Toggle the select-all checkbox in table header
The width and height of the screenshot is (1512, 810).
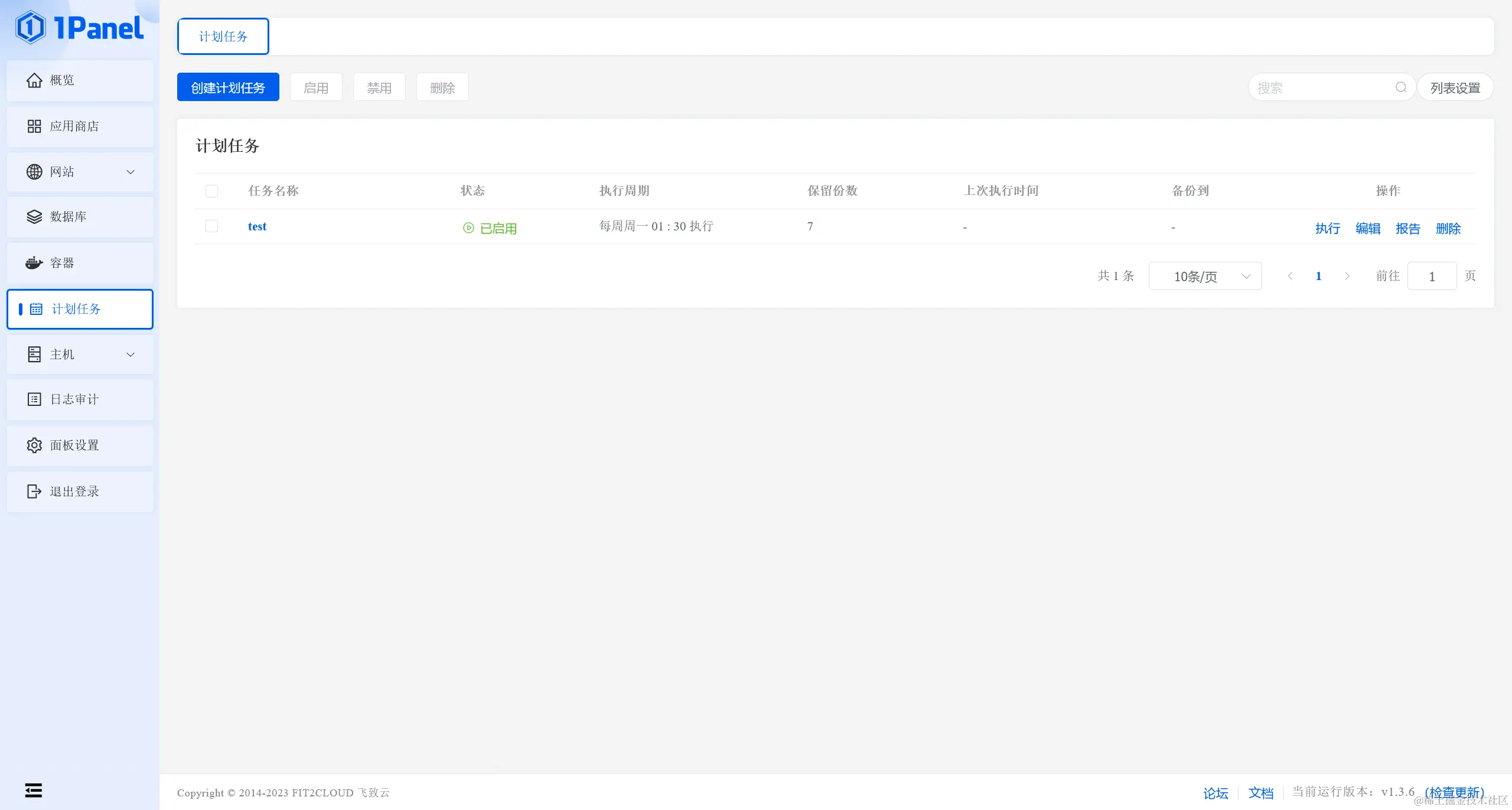(211, 191)
